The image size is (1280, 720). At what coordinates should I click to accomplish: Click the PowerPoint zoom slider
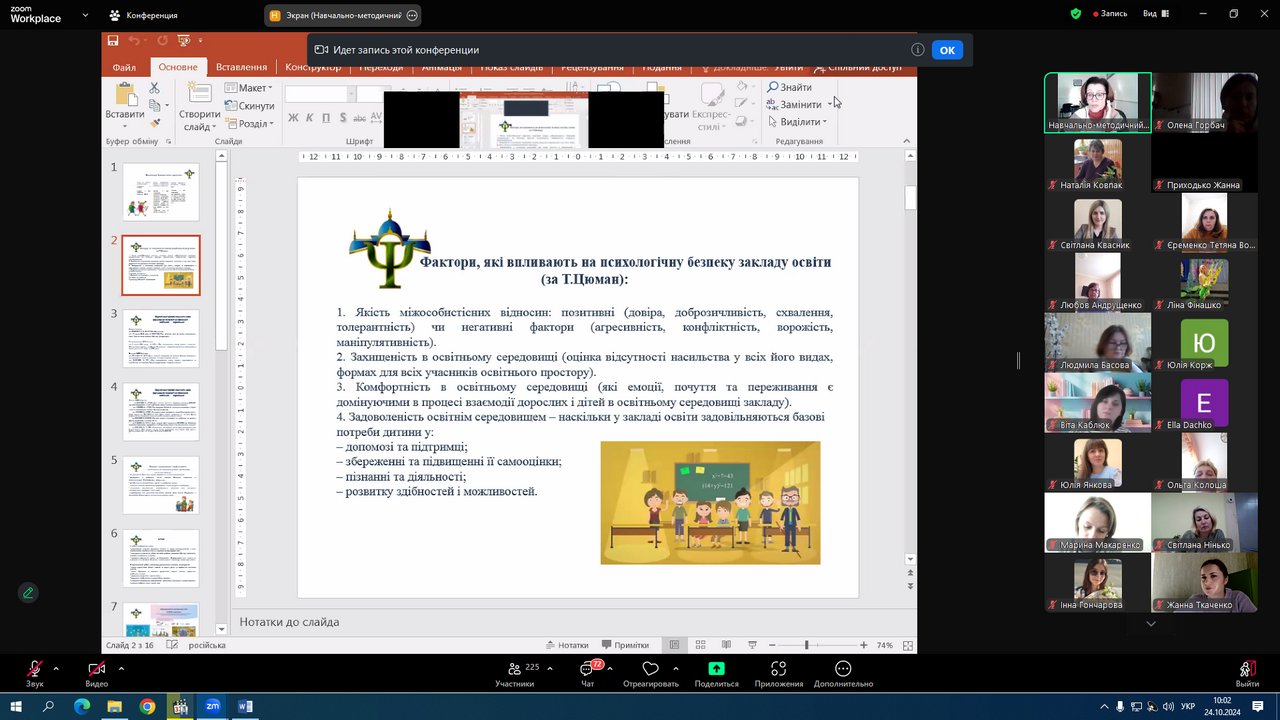806,645
